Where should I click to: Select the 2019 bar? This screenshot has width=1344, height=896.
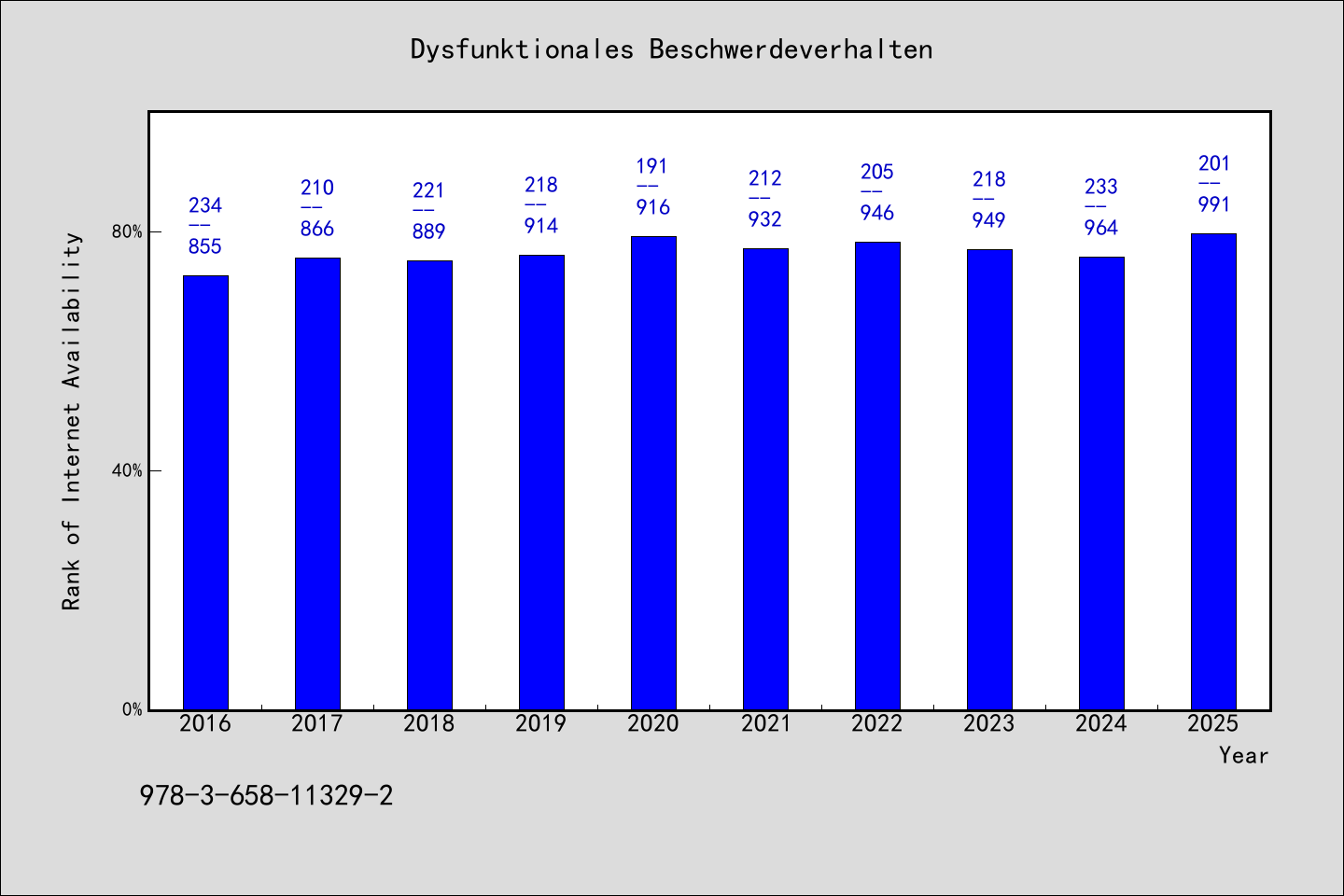541,483
